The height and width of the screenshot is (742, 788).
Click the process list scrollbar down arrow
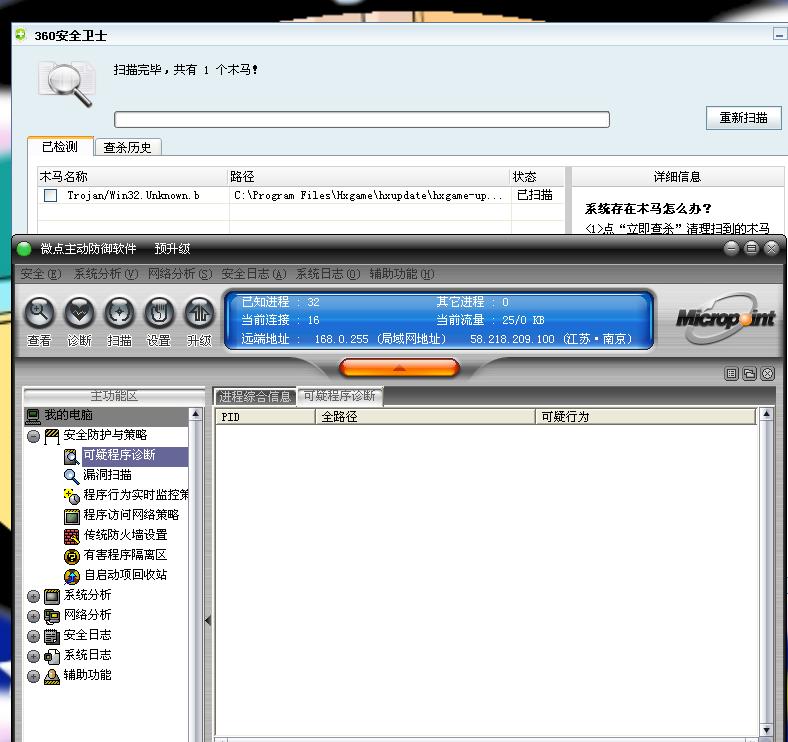(766, 730)
